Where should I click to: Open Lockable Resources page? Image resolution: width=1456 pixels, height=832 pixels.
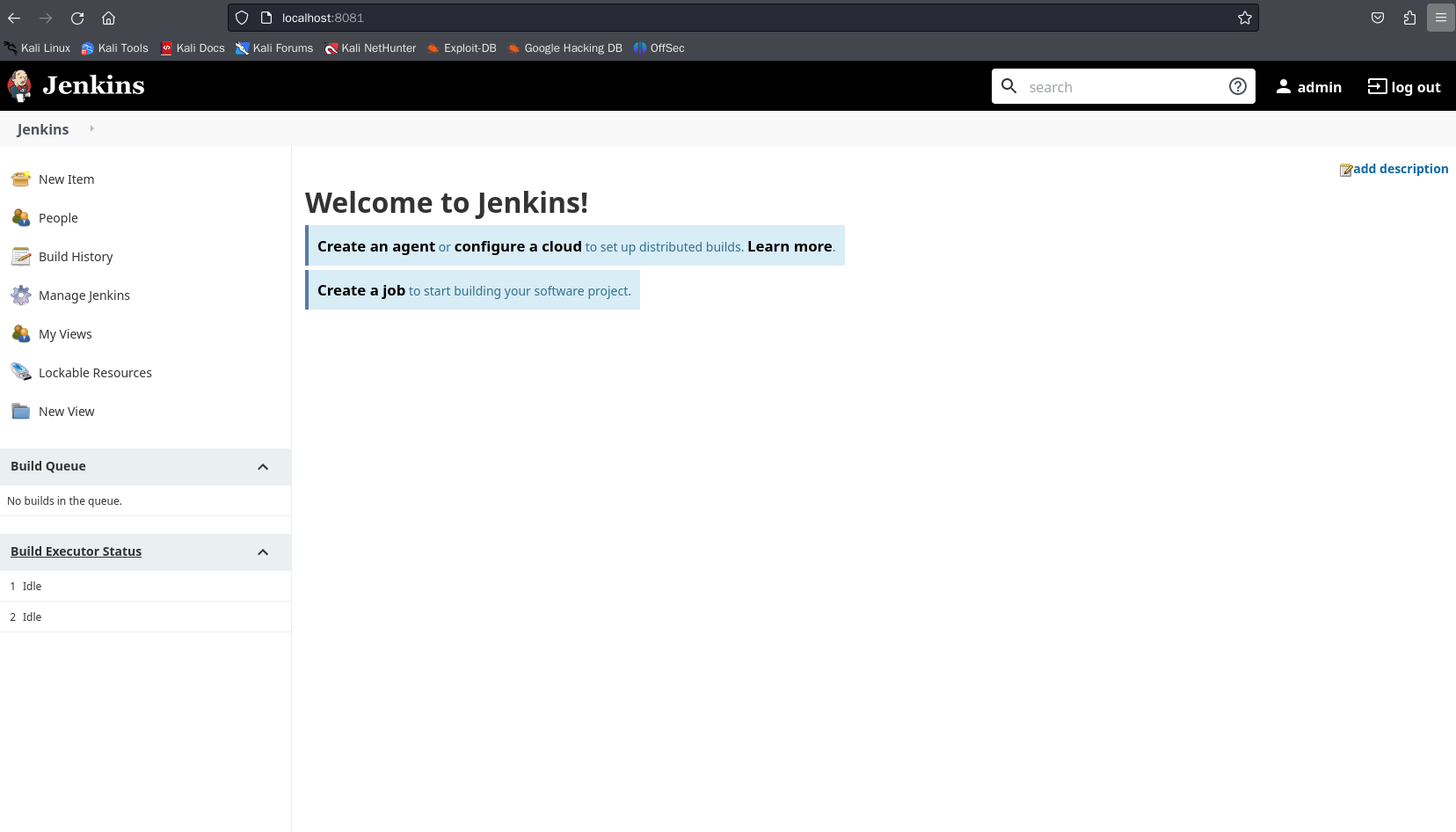(95, 373)
